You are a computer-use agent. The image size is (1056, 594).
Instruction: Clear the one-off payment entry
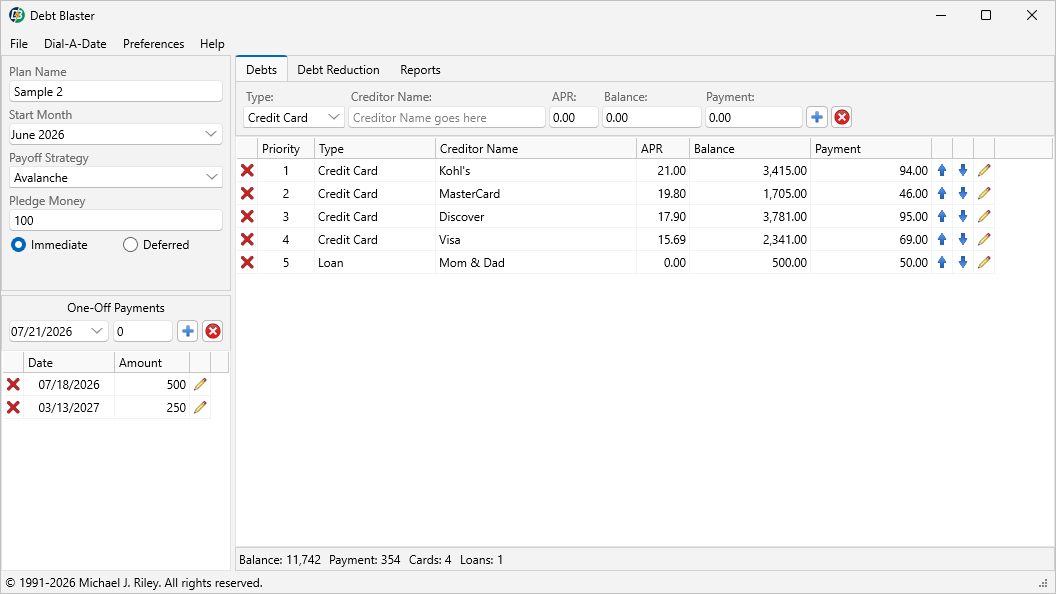point(213,331)
